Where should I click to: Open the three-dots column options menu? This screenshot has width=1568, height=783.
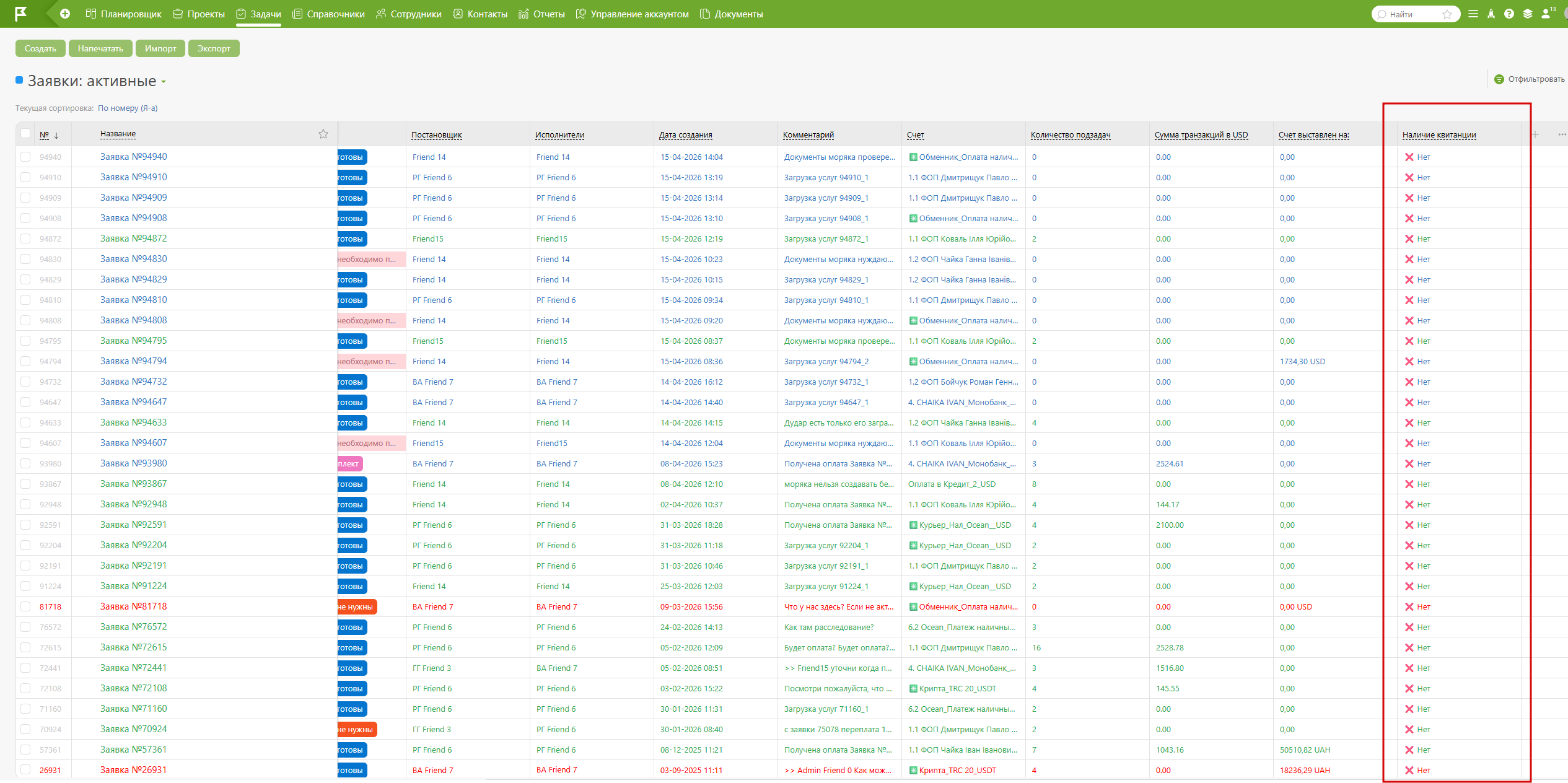pos(1561,134)
